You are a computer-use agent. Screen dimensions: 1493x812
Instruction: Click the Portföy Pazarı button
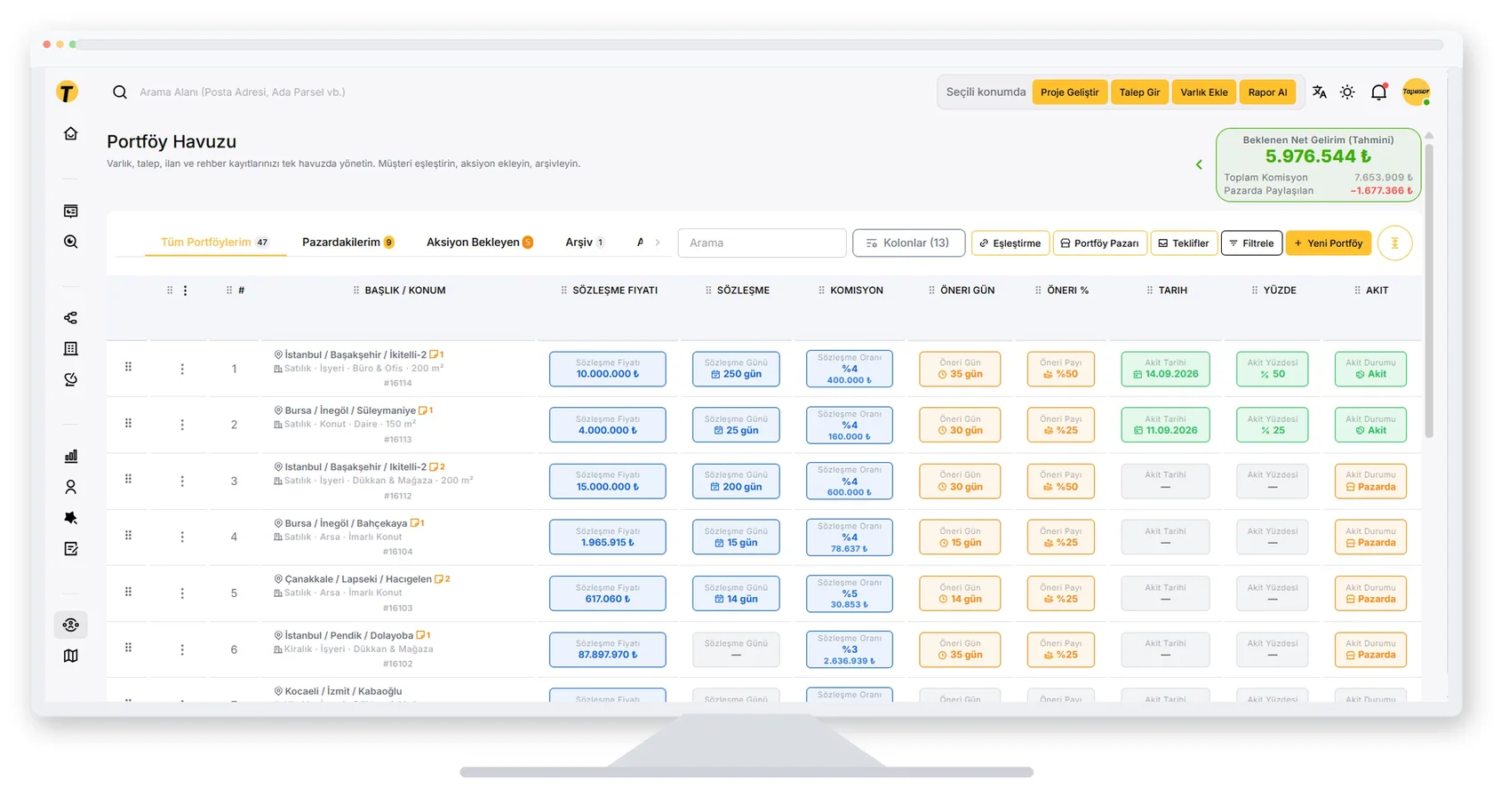pos(1099,243)
